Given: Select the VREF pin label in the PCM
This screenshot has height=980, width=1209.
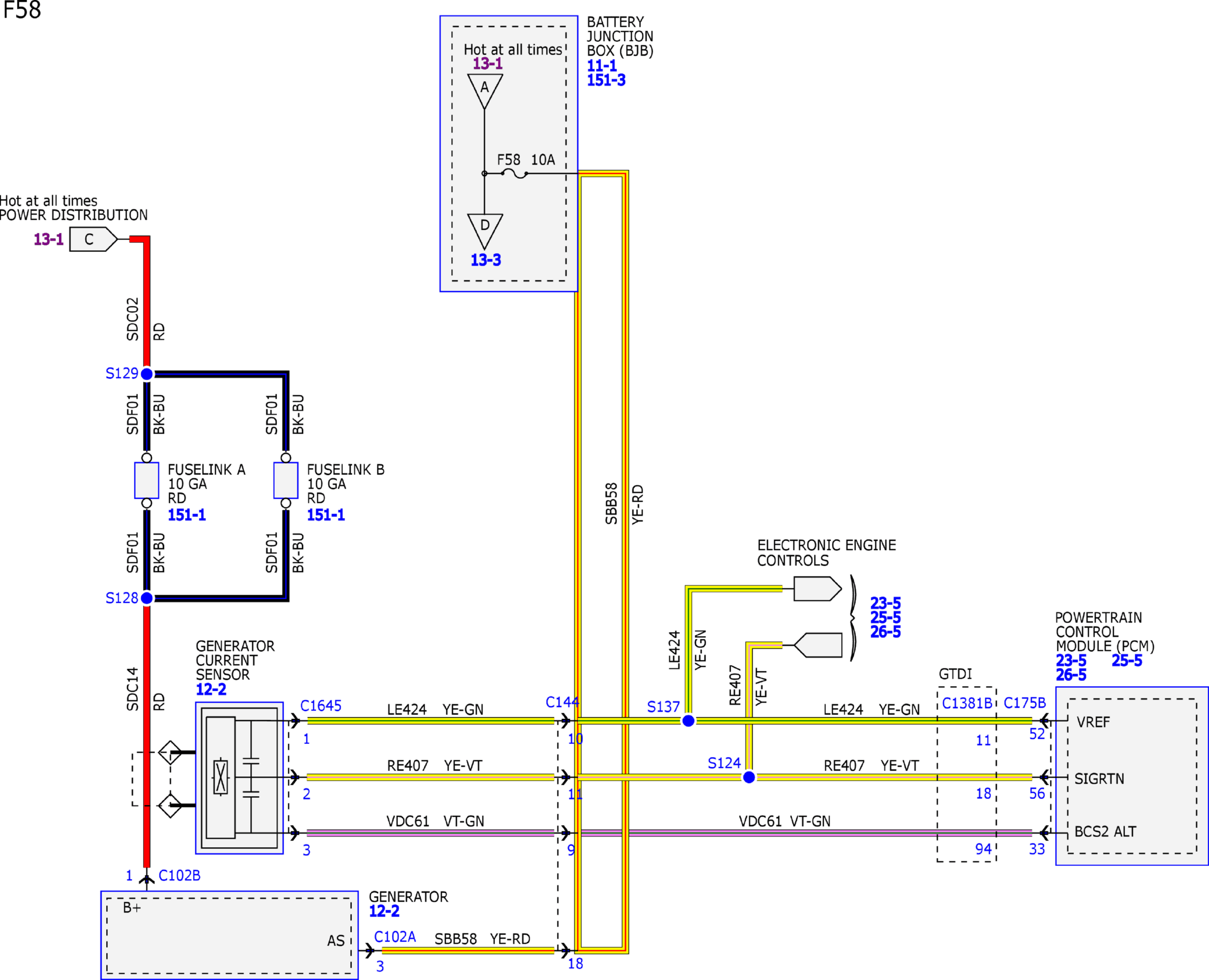Looking at the screenshot, I should click(1093, 722).
